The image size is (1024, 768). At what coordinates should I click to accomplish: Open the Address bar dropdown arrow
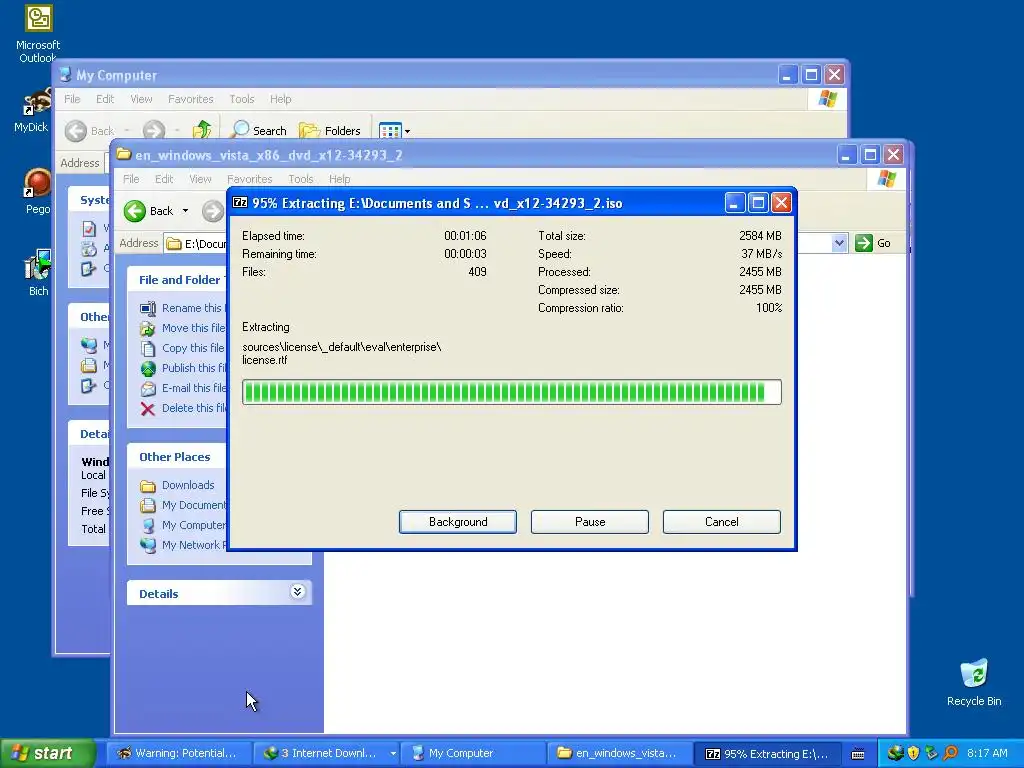click(x=839, y=243)
